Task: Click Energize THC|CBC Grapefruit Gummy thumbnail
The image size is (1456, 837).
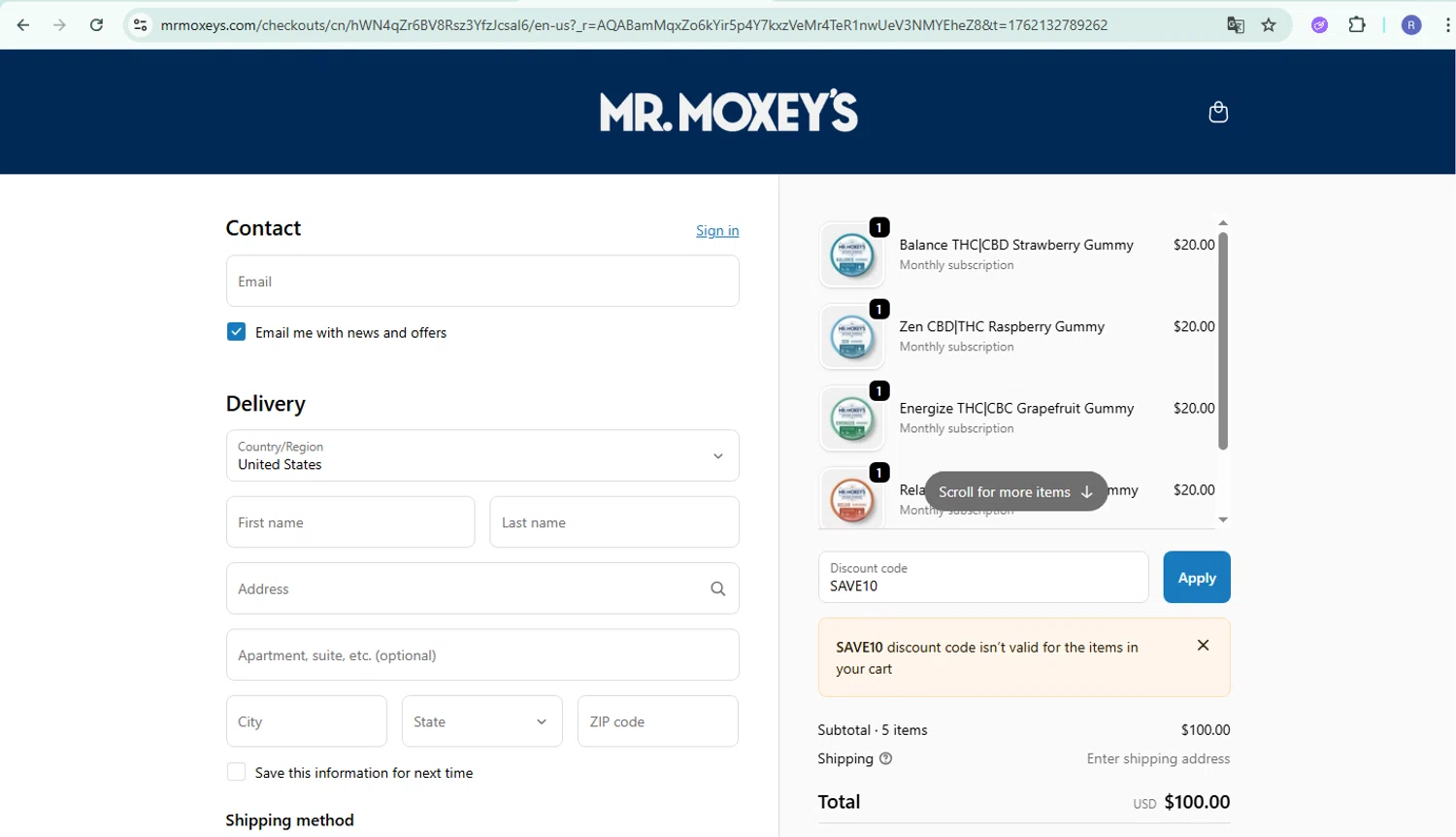Action: (851, 418)
